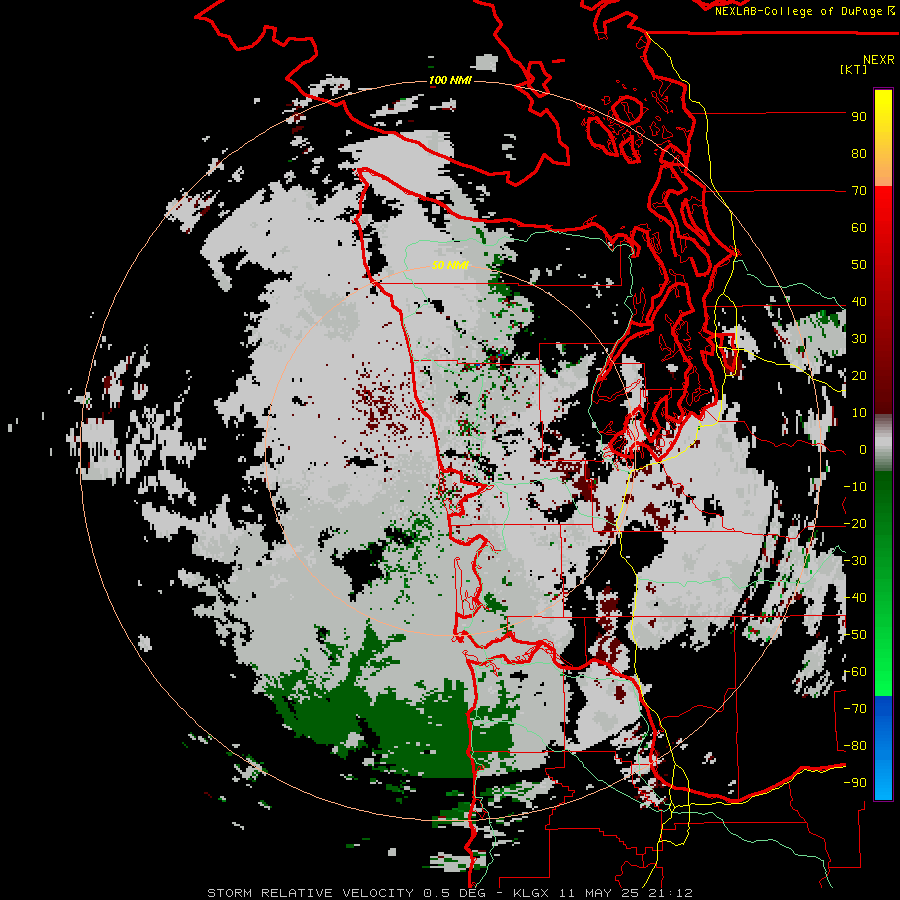900x900 pixels.
Task: Click the -90 value on velocity scale
Action: click(855, 783)
